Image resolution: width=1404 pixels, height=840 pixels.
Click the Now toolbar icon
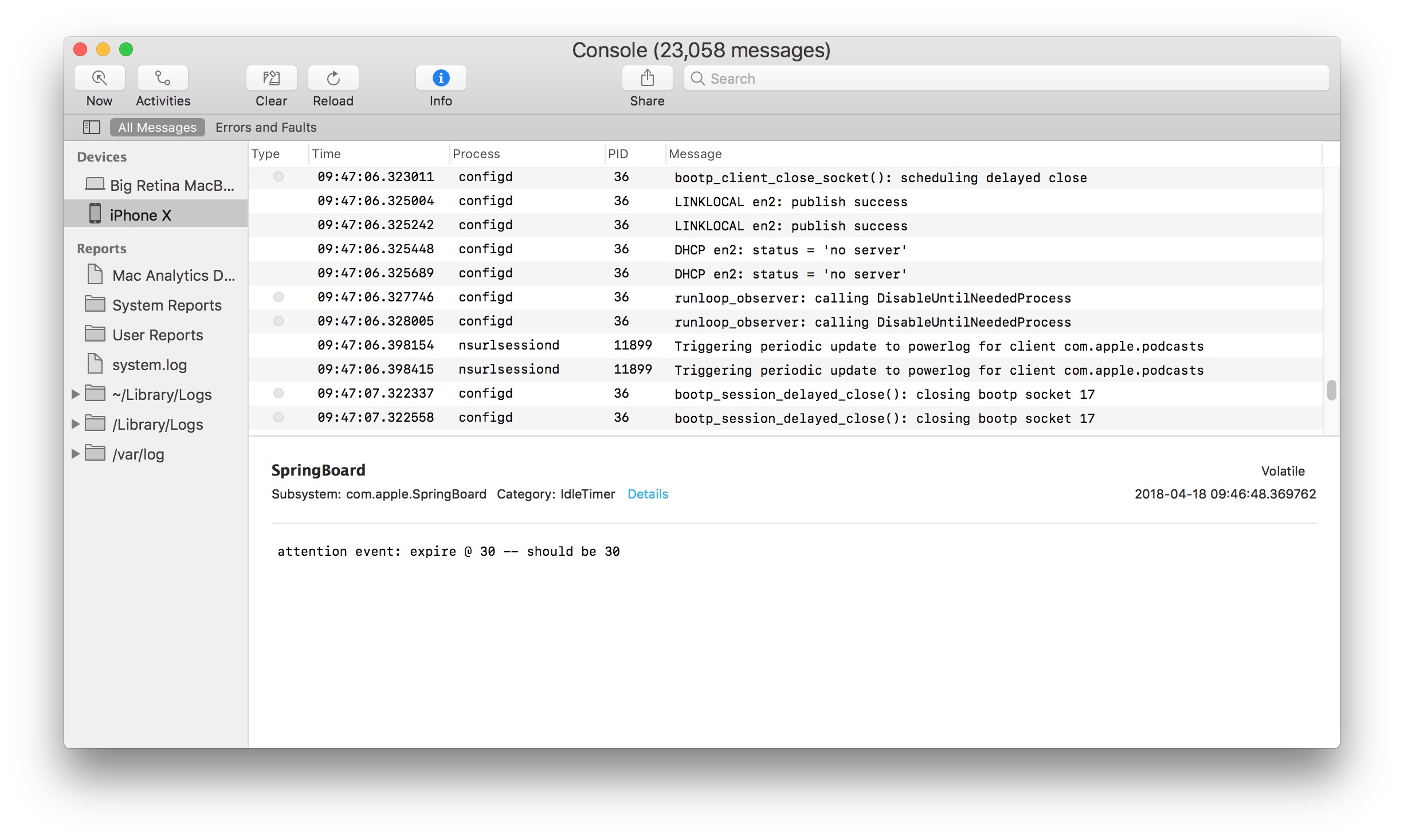[x=100, y=78]
